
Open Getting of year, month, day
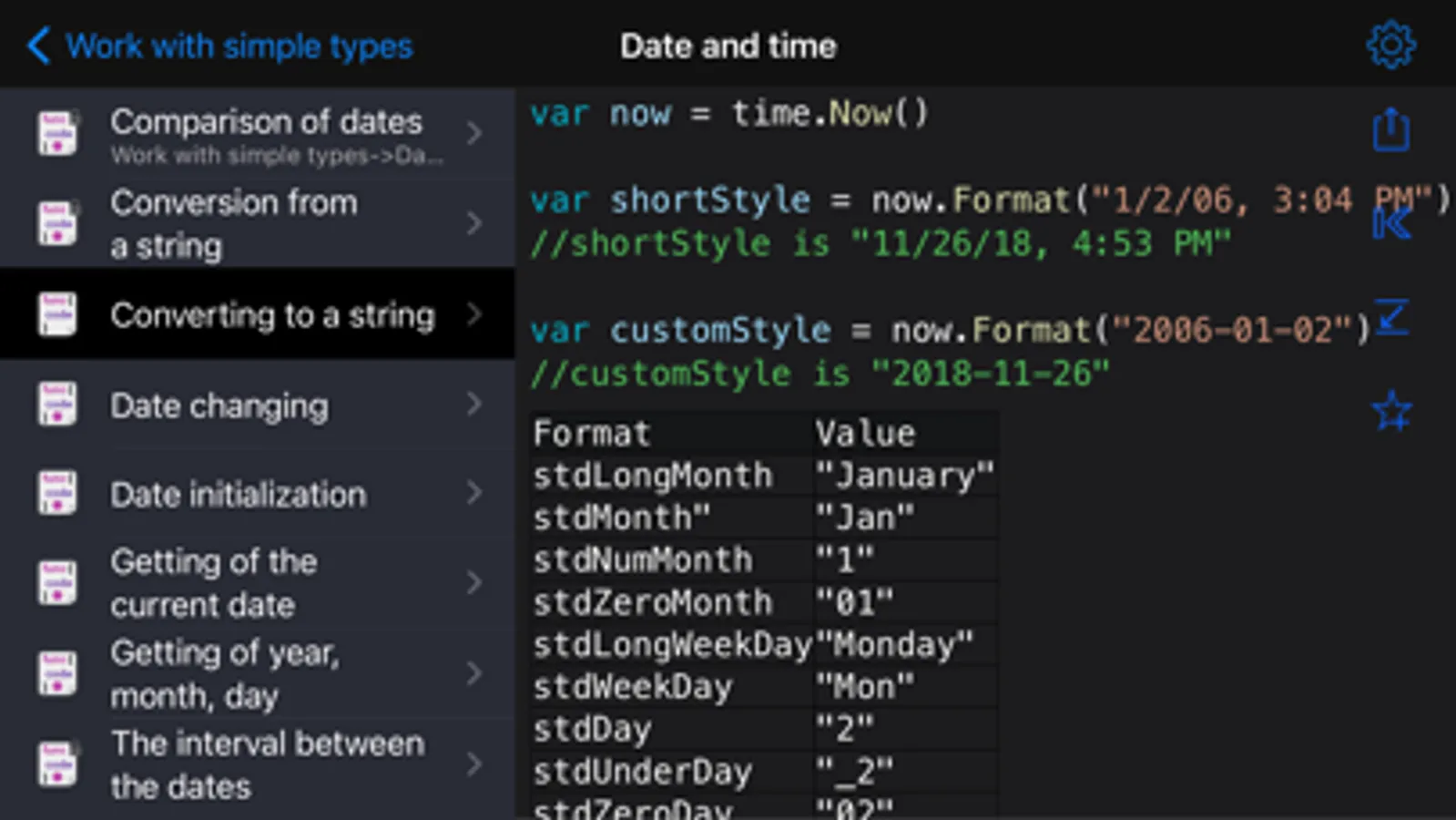pyautogui.click(x=224, y=674)
